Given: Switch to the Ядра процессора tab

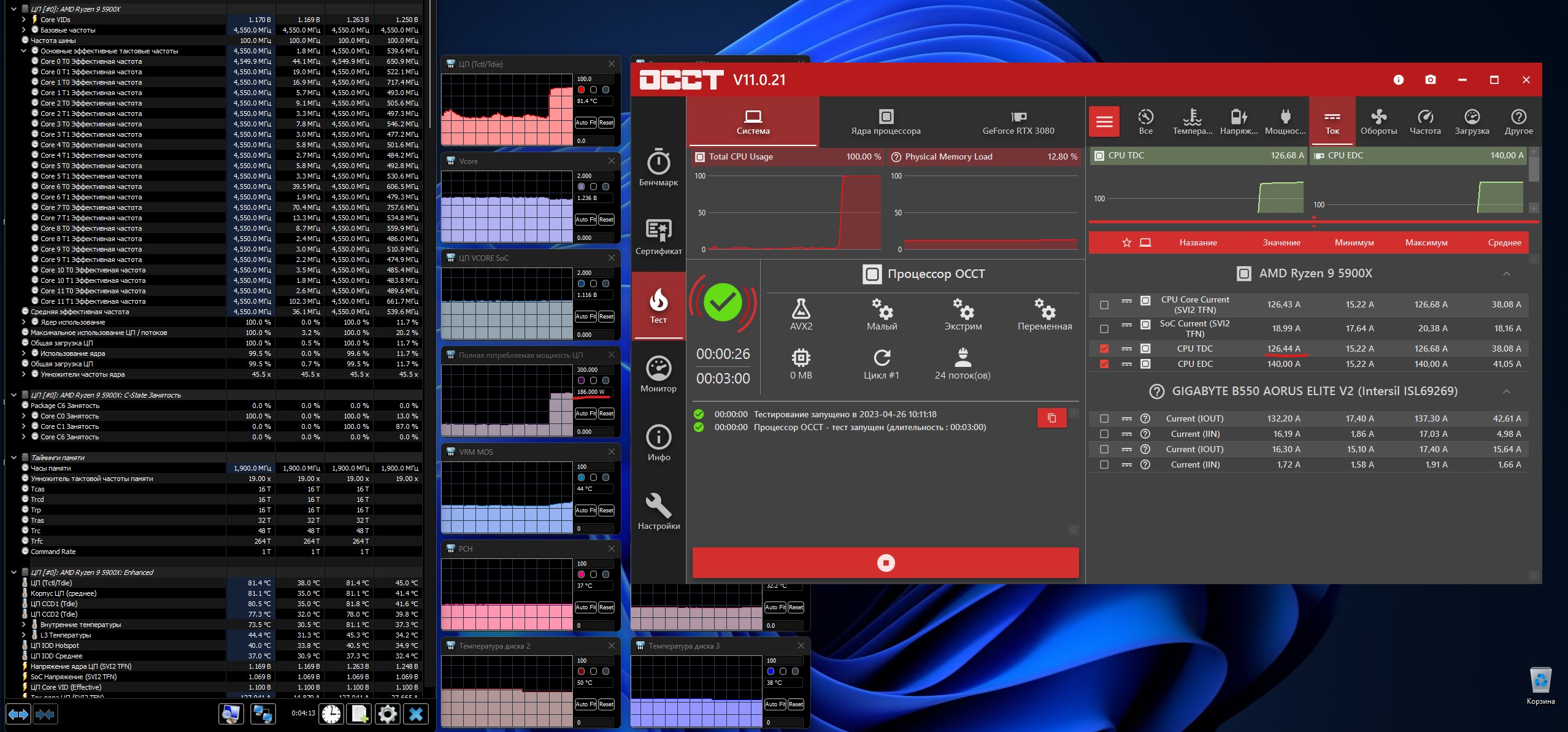Looking at the screenshot, I should pos(885,121).
